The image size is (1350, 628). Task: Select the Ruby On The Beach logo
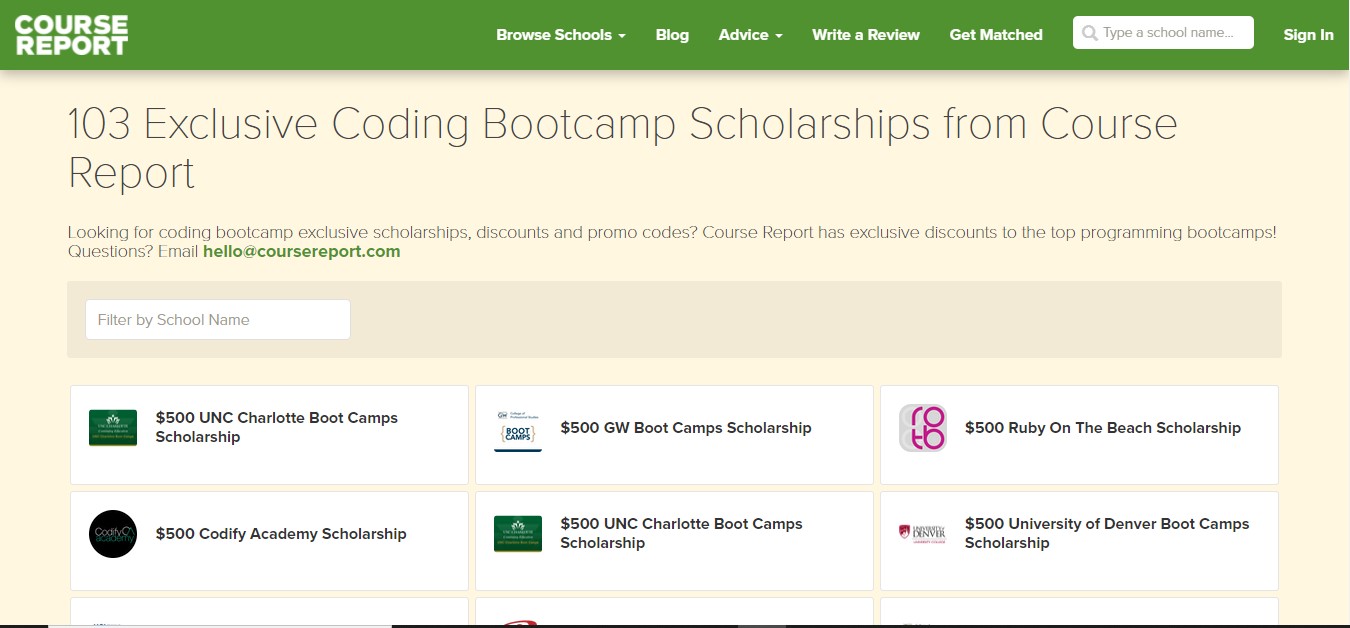pyautogui.click(x=922, y=428)
